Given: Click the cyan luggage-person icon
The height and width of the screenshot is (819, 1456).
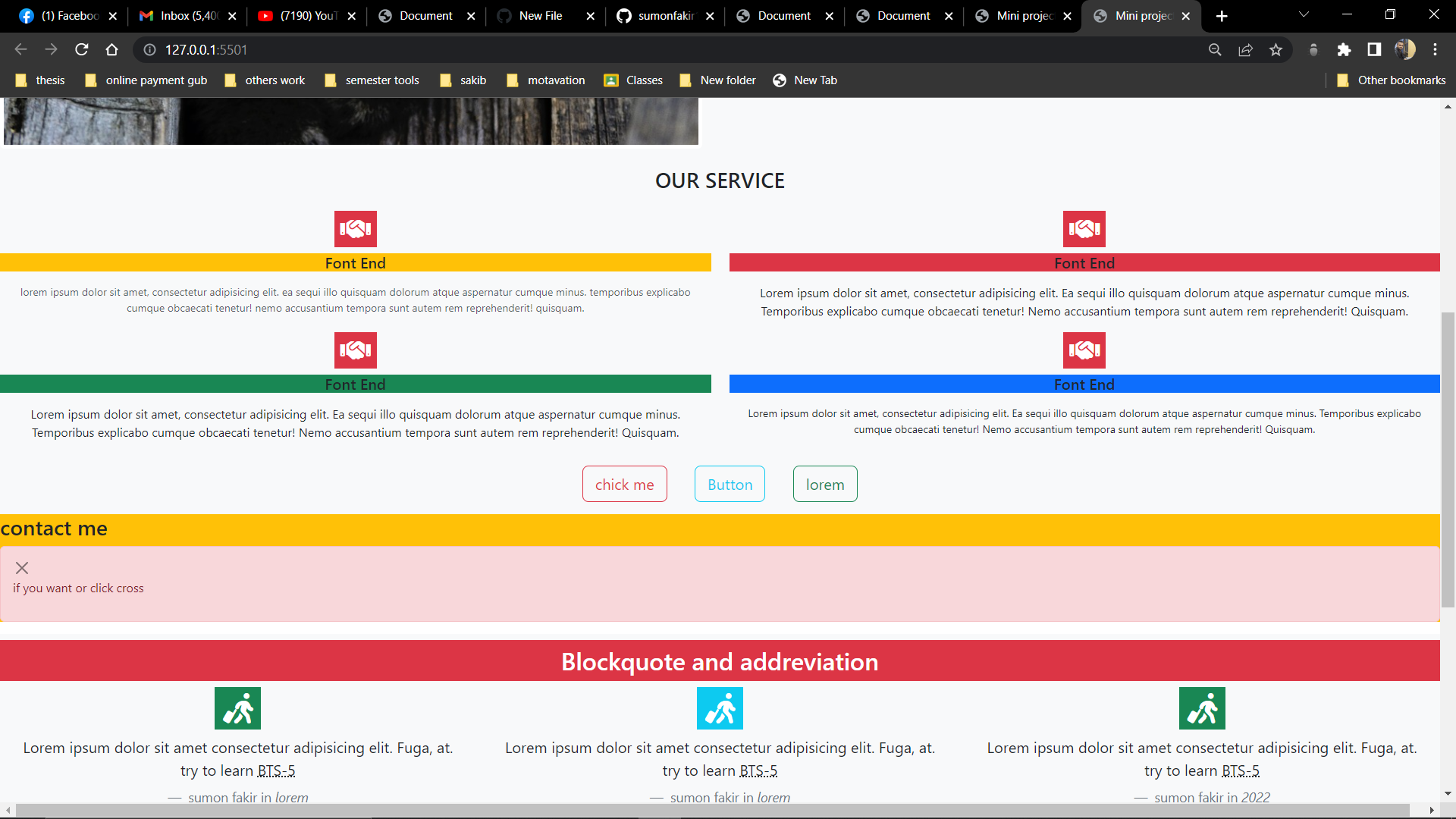Looking at the screenshot, I should click(720, 708).
